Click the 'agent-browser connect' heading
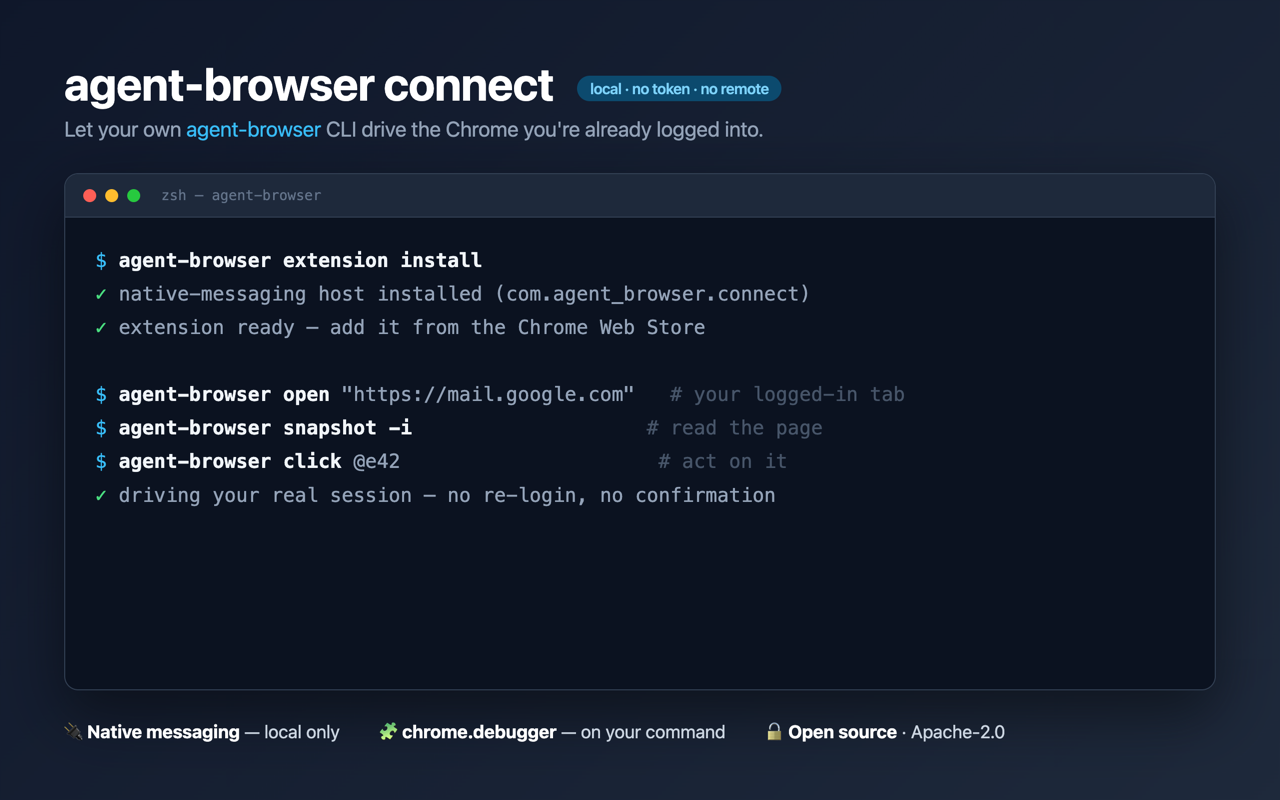Image resolution: width=1280 pixels, height=800 pixels. (x=309, y=85)
